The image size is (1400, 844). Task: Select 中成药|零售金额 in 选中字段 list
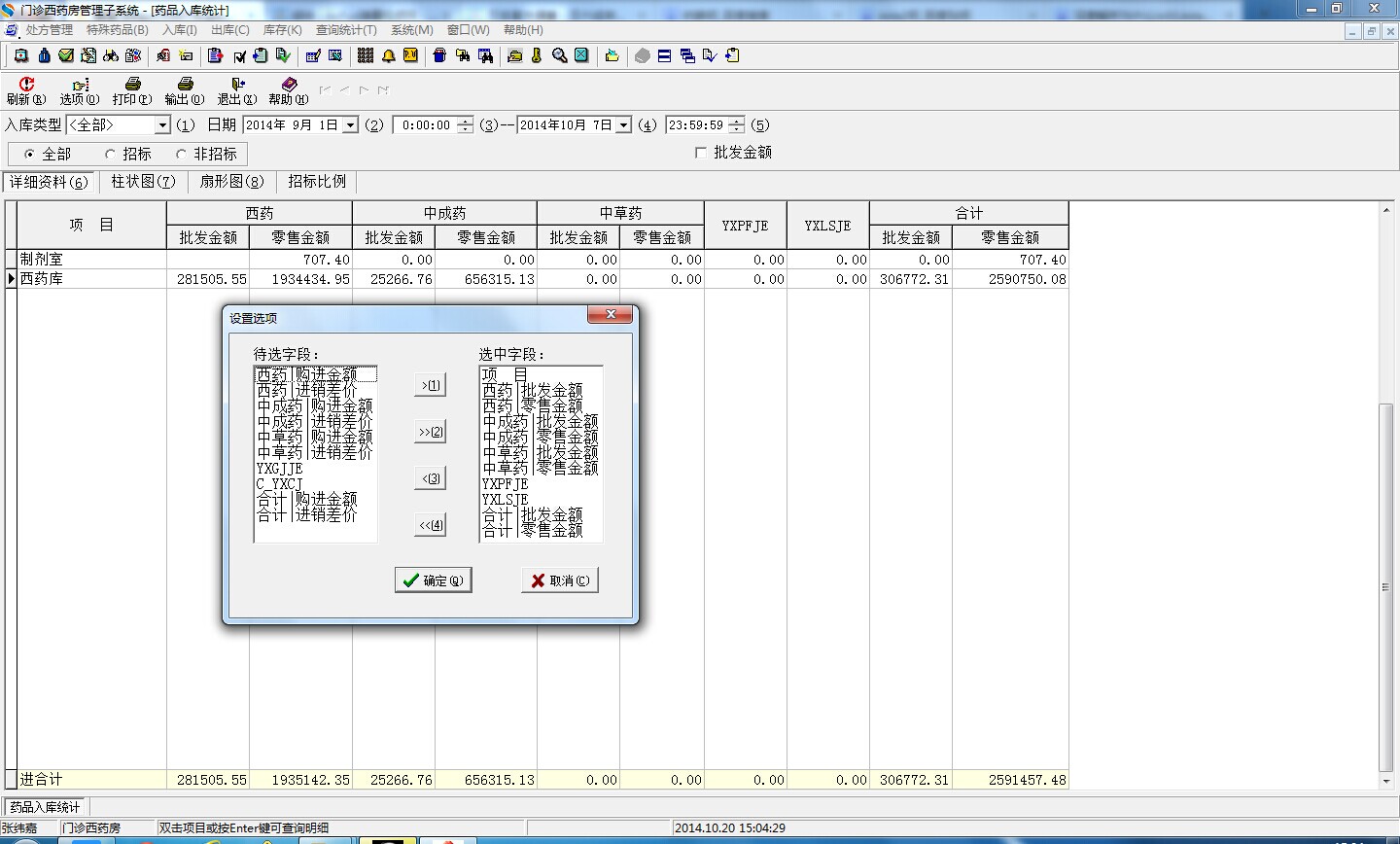(x=541, y=437)
